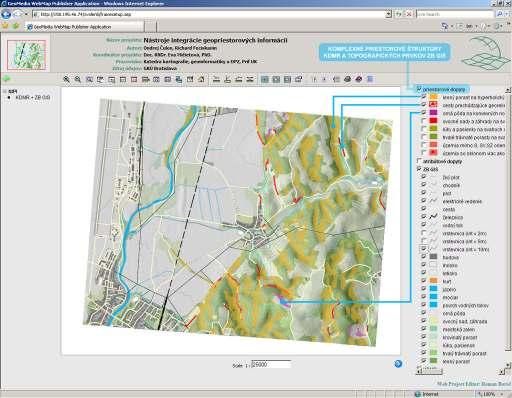
Task: Click the browser address bar URL
Action: pos(208,14)
